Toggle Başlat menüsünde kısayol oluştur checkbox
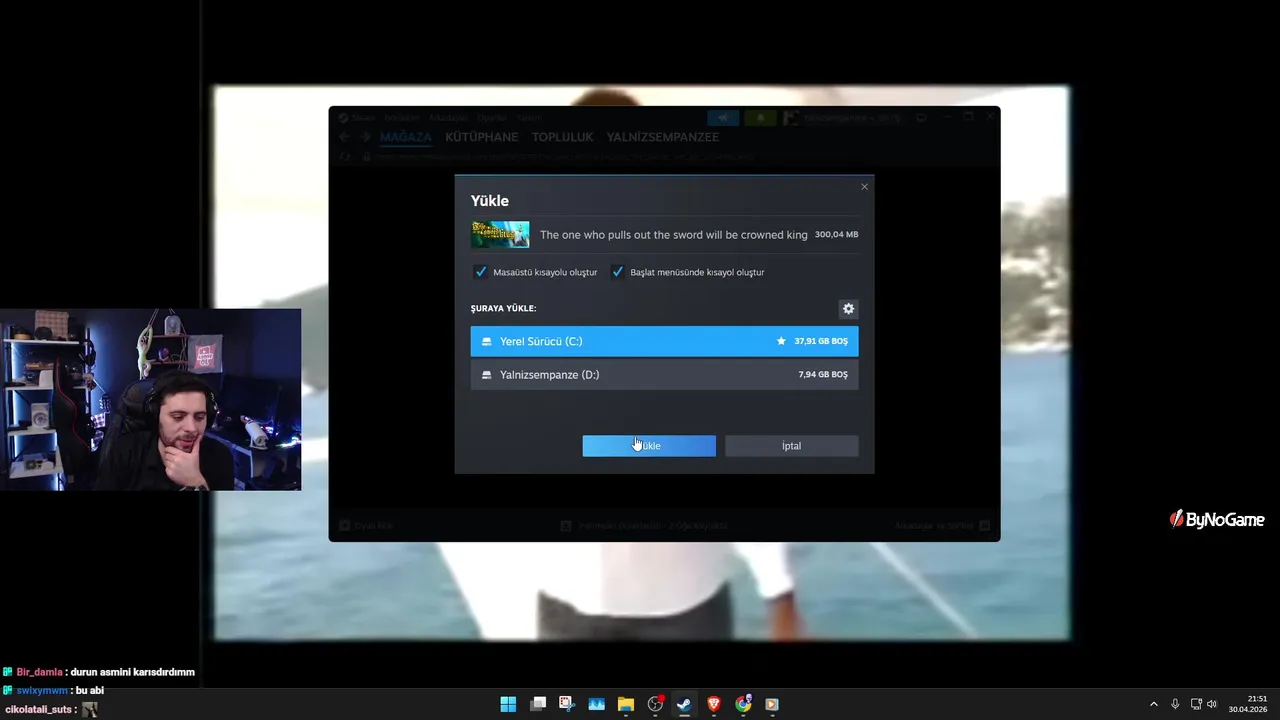Viewport: 1280px width, 720px height. click(618, 272)
